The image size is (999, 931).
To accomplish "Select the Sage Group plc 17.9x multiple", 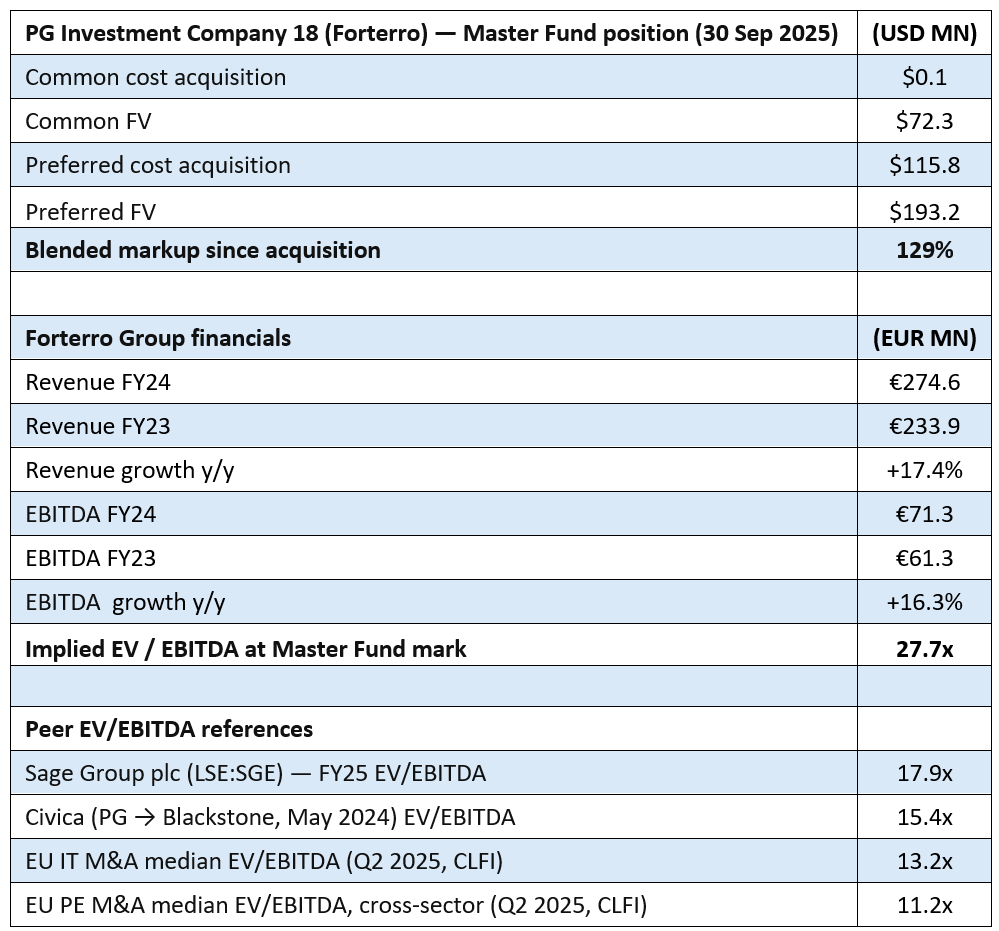I will 924,773.
